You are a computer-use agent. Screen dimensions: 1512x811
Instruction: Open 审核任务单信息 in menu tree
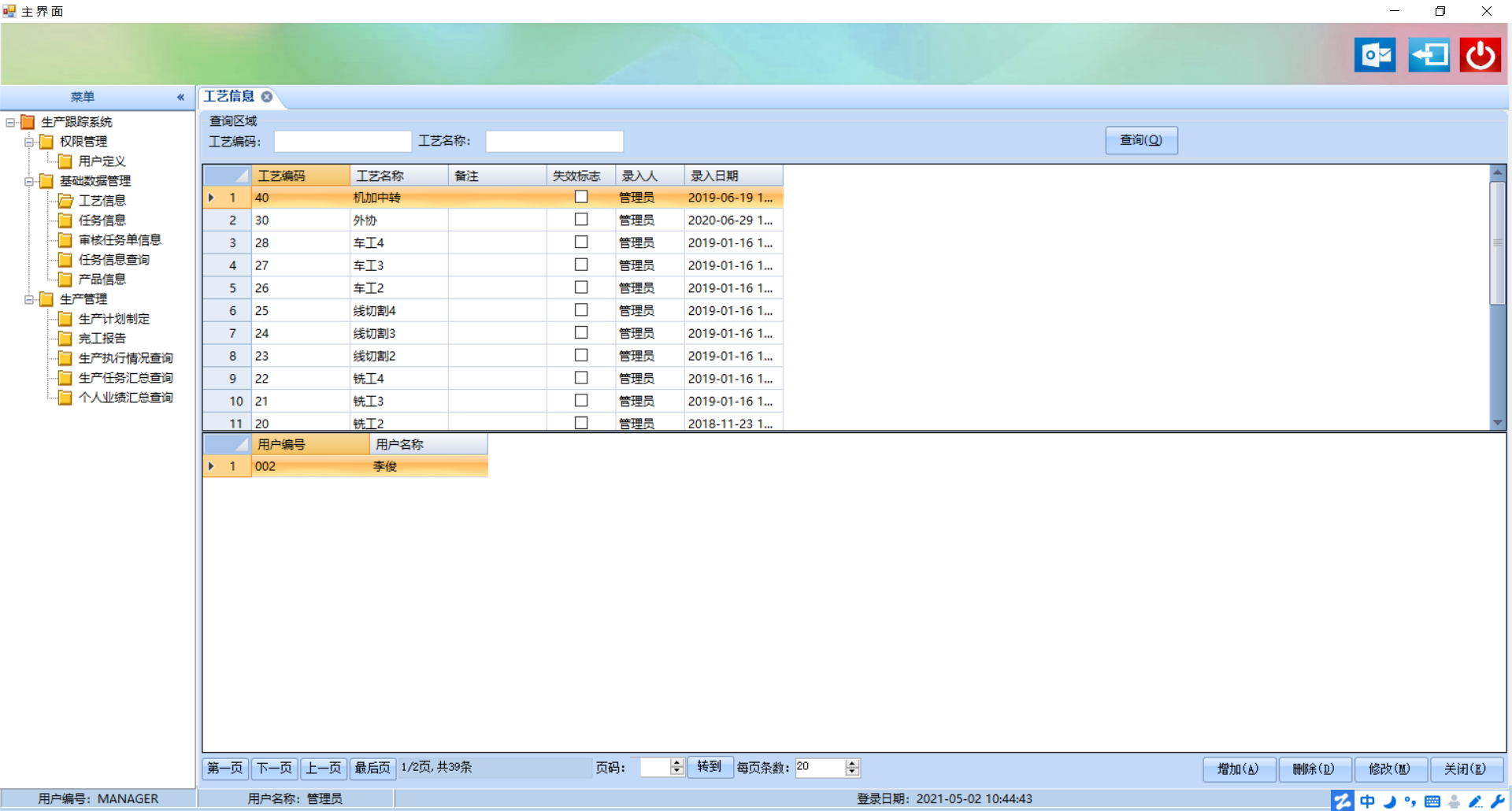click(x=120, y=239)
